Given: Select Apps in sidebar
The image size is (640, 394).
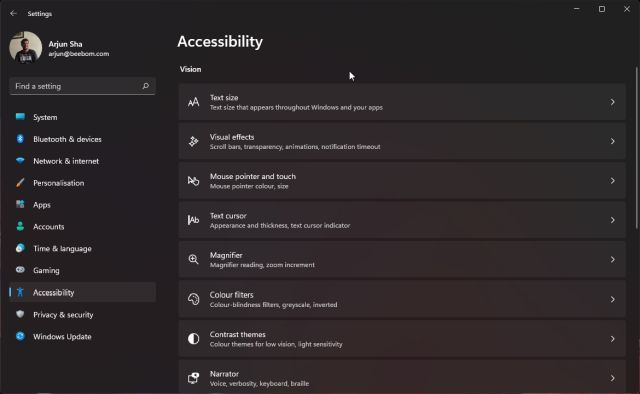Looking at the screenshot, I should 82,205.
